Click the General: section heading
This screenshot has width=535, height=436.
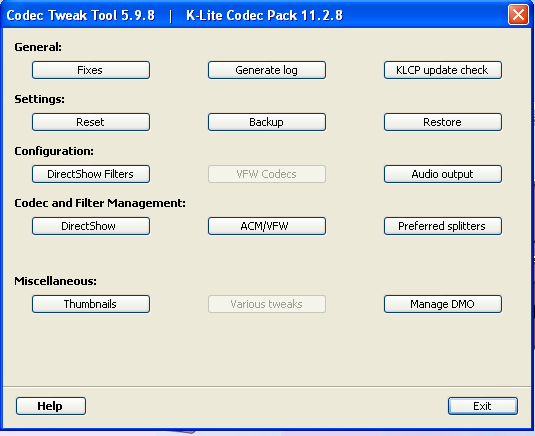pos(38,47)
